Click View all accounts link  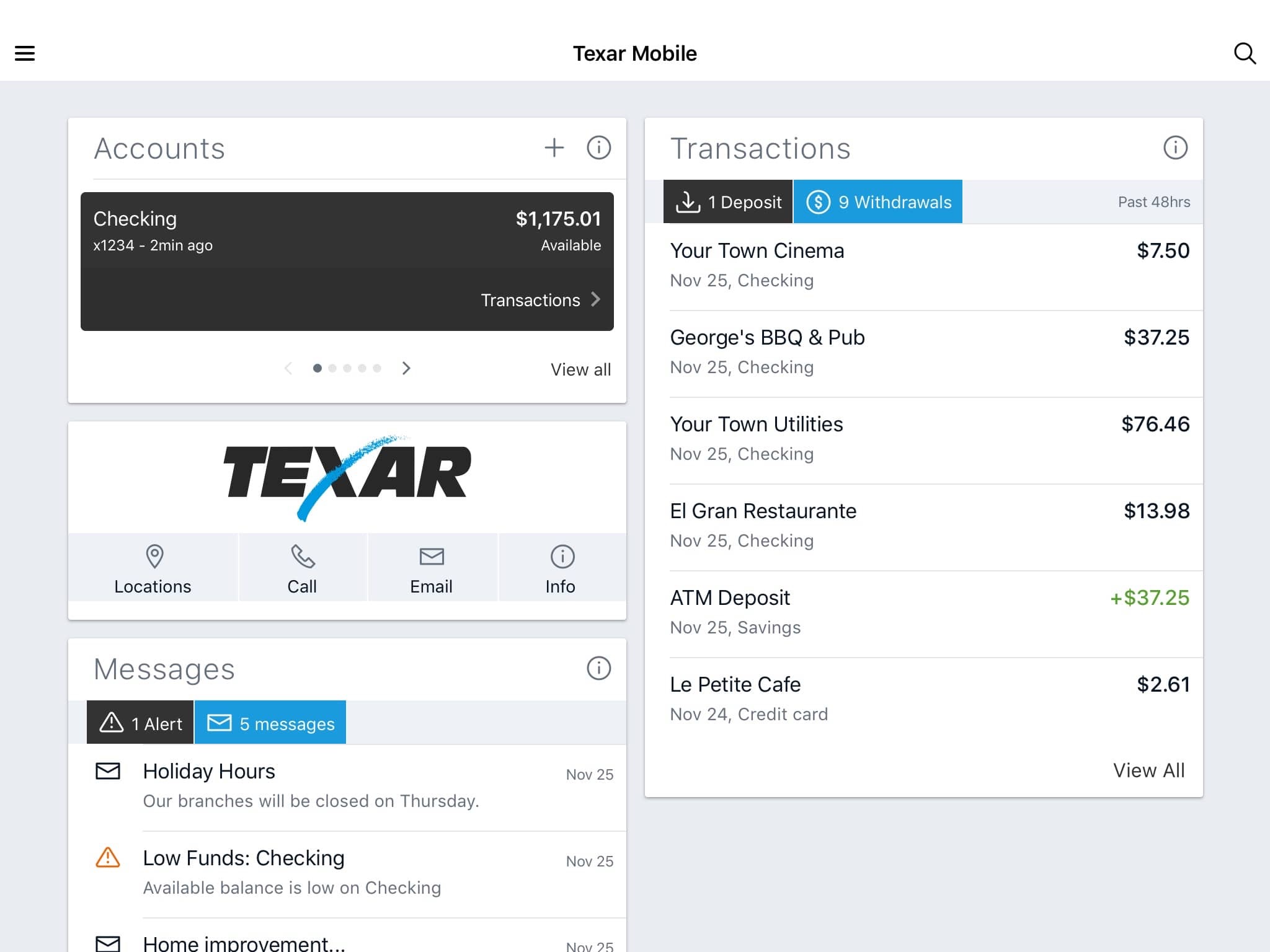click(x=580, y=369)
